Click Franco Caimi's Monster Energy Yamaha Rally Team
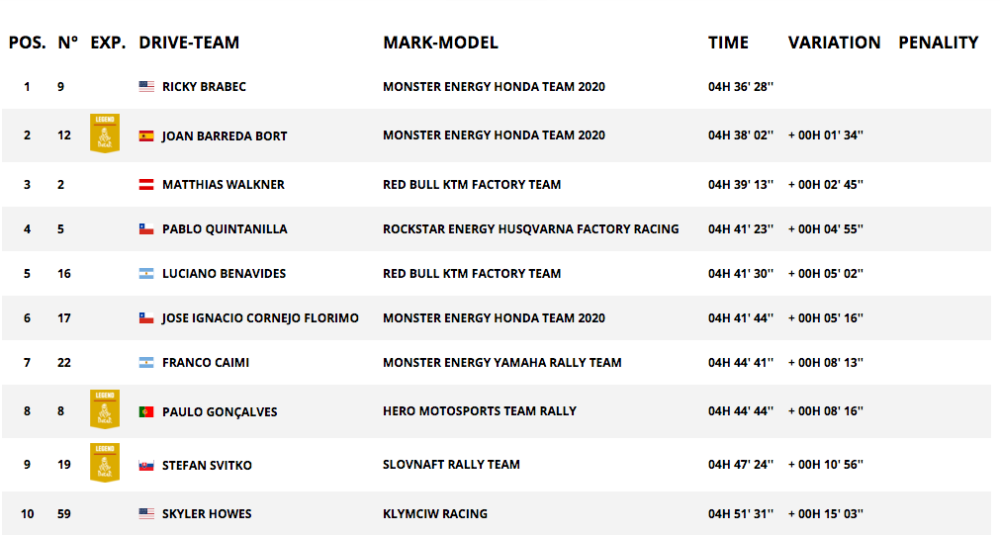Screen dimensions: 1000x535 (x=502, y=363)
